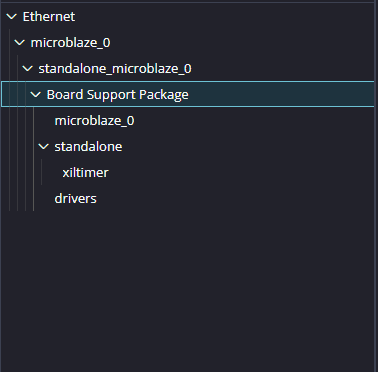Click empty row space beside the xiltimer entry
378x372 pixels.
point(240,173)
